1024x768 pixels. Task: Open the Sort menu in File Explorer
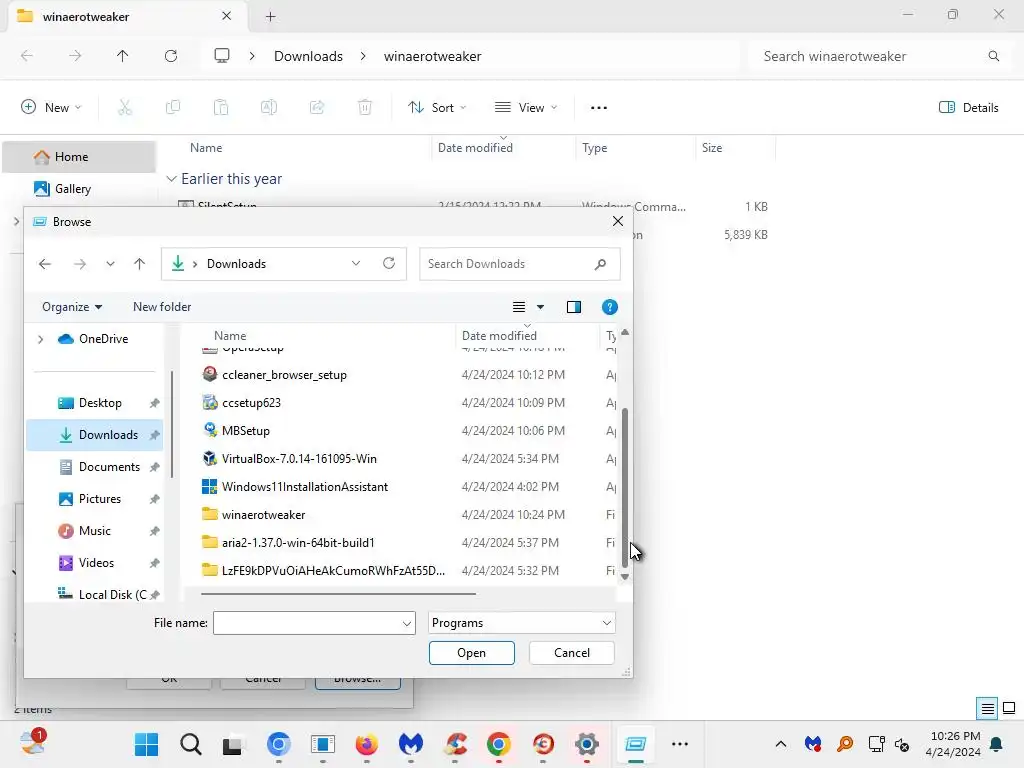point(437,108)
